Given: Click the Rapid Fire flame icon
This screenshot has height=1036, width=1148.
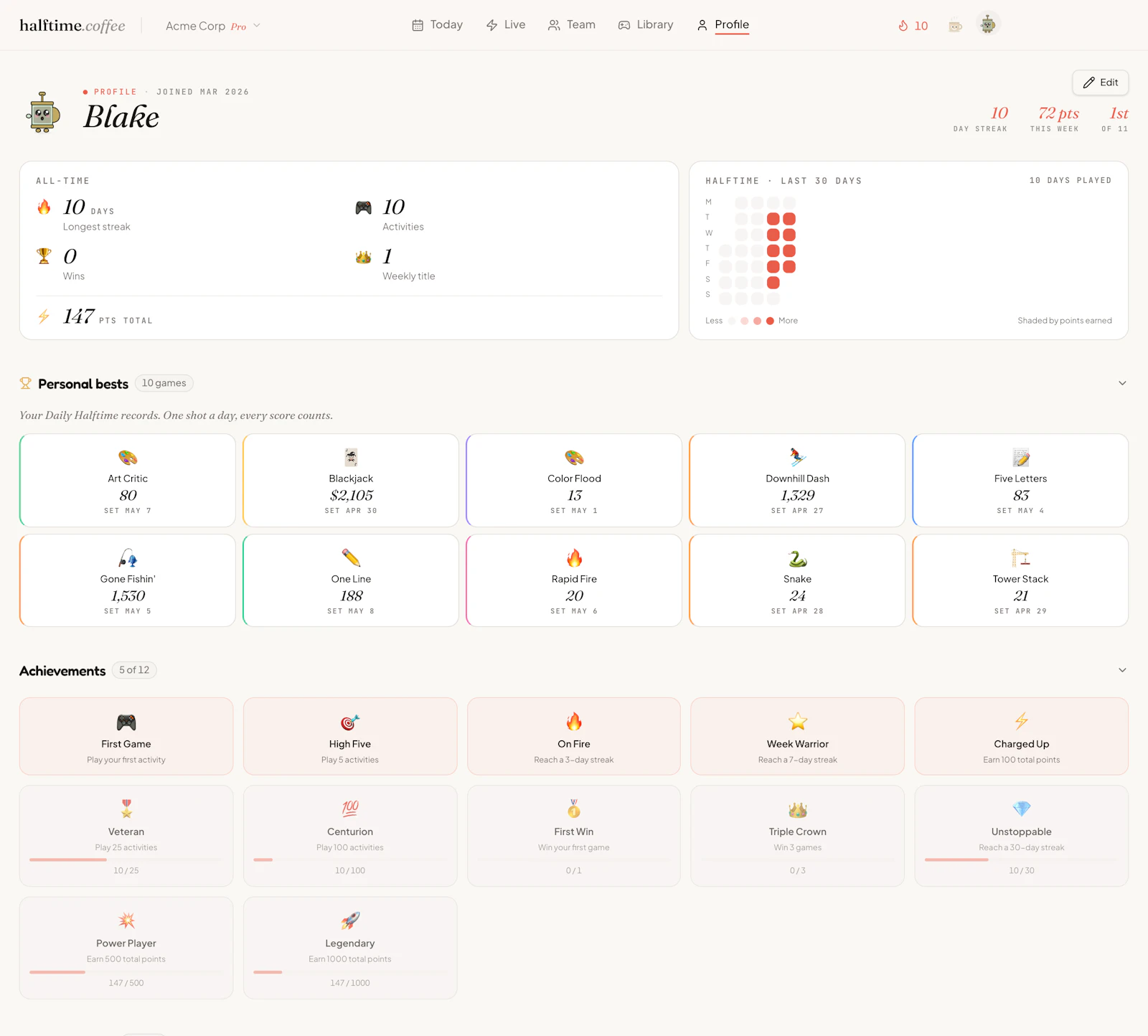Looking at the screenshot, I should [x=574, y=558].
